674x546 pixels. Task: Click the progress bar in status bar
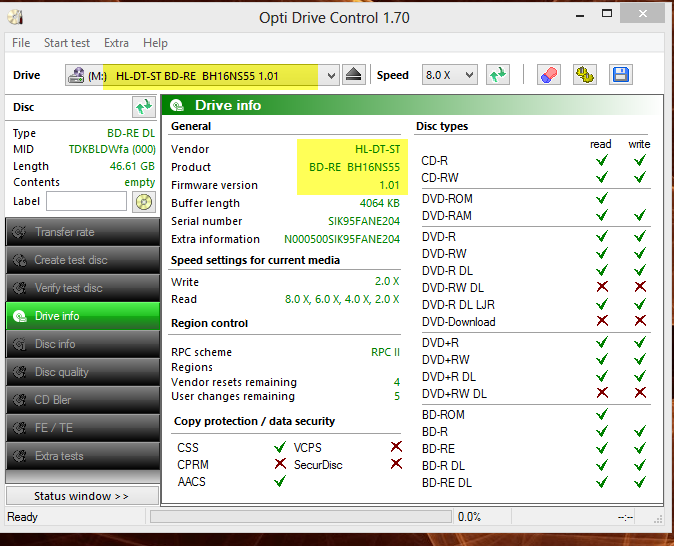tap(301, 516)
